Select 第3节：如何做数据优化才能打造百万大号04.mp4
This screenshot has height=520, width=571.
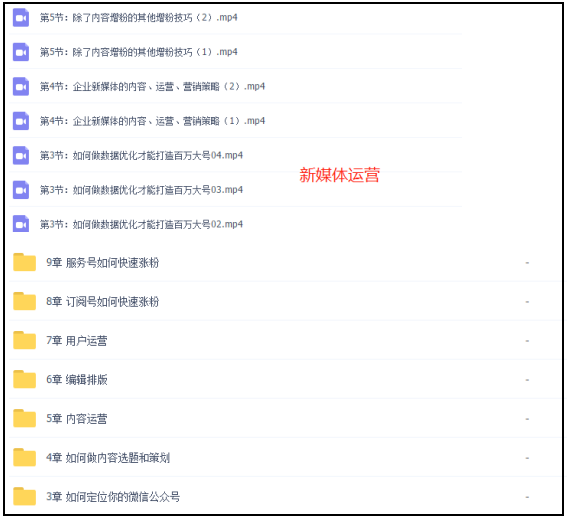click(x=141, y=155)
